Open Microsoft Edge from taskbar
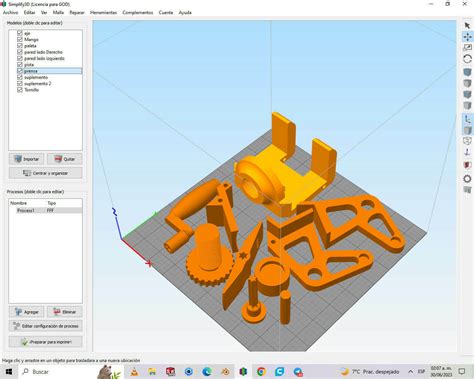474x379 pixels. (207, 371)
